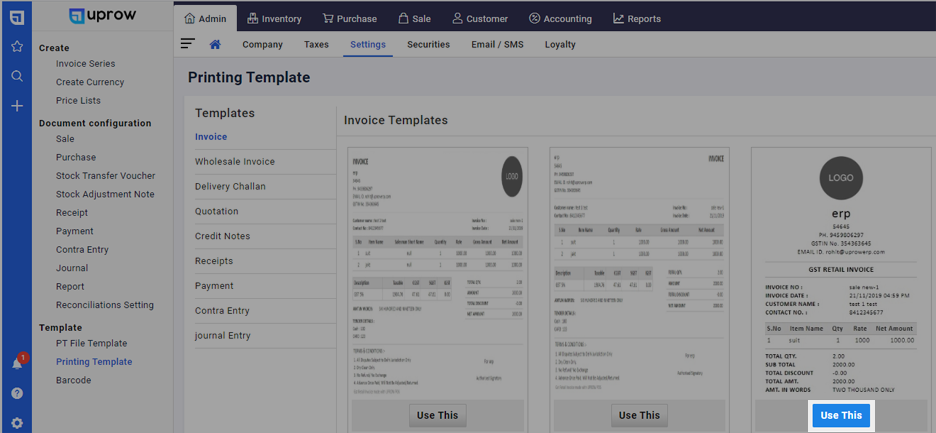
Task: Open Sale under Document configuration
Action: pyautogui.click(x=65, y=139)
